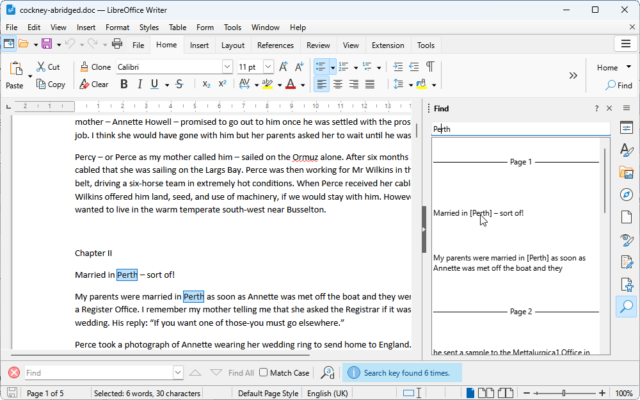This screenshot has height=400, width=640.
Task: Click the Align Right icon
Action: [353, 84]
